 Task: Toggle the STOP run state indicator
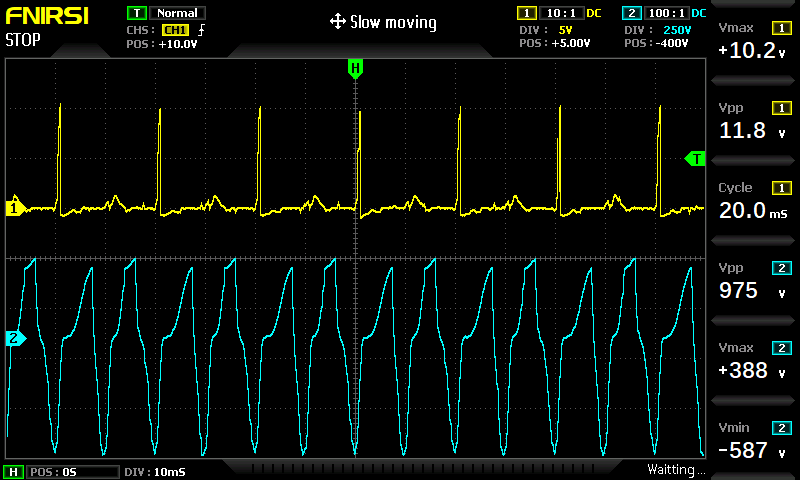pos(24,40)
